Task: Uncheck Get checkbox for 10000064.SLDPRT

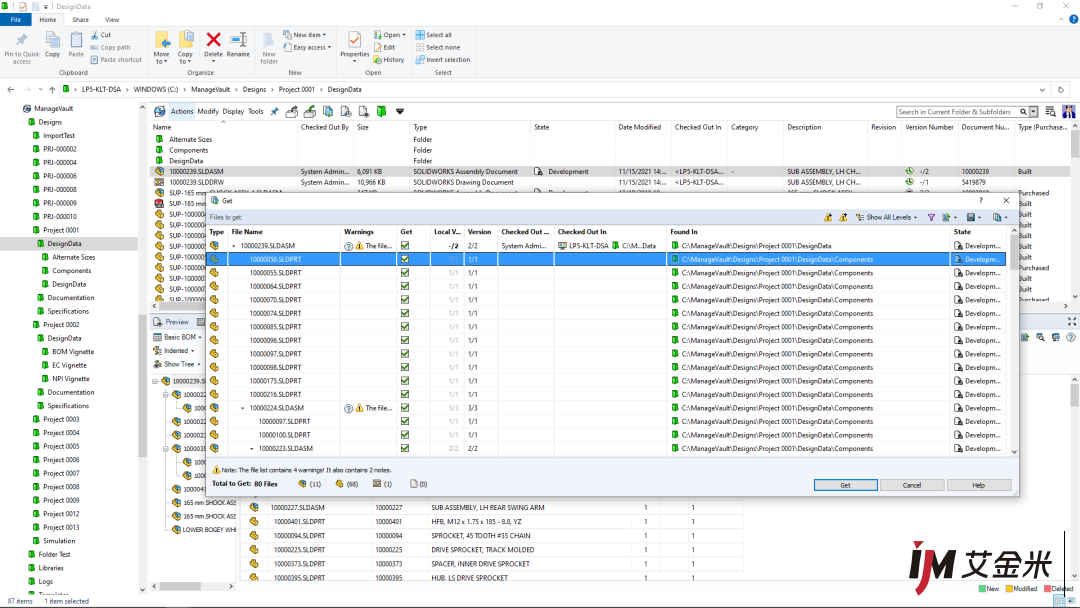Action: (405, 286)
